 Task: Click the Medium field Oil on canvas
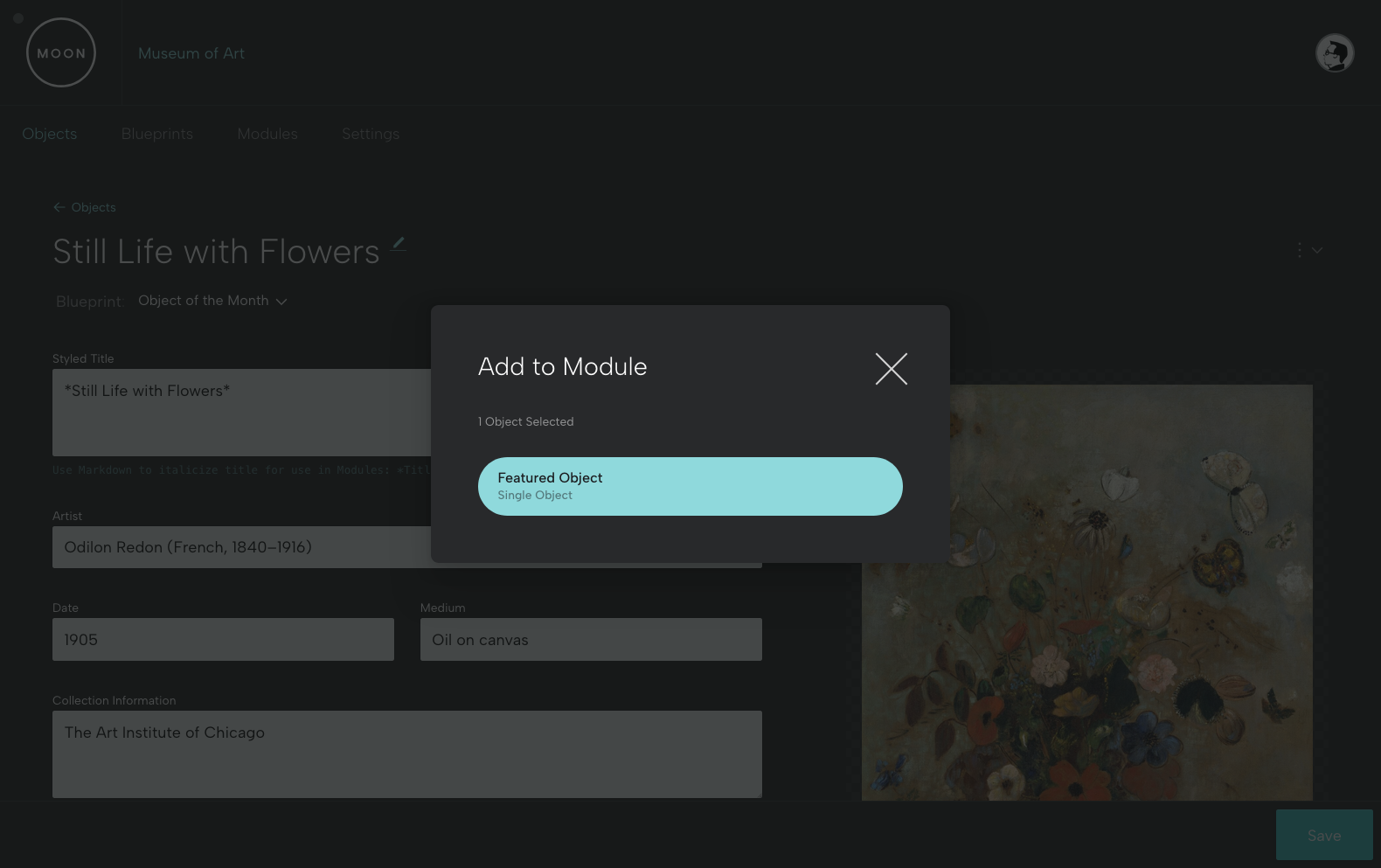[x=591, y=640]
